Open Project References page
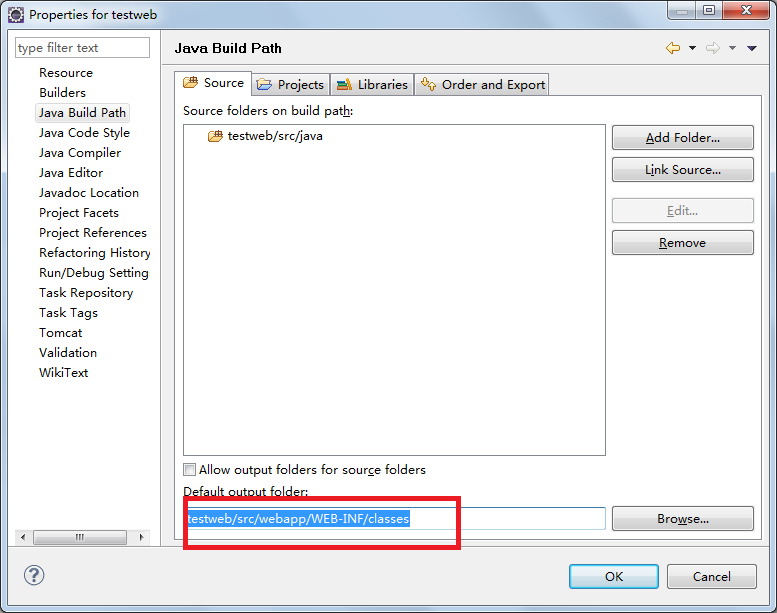777x613 pixels. click(x=93, y=232)
